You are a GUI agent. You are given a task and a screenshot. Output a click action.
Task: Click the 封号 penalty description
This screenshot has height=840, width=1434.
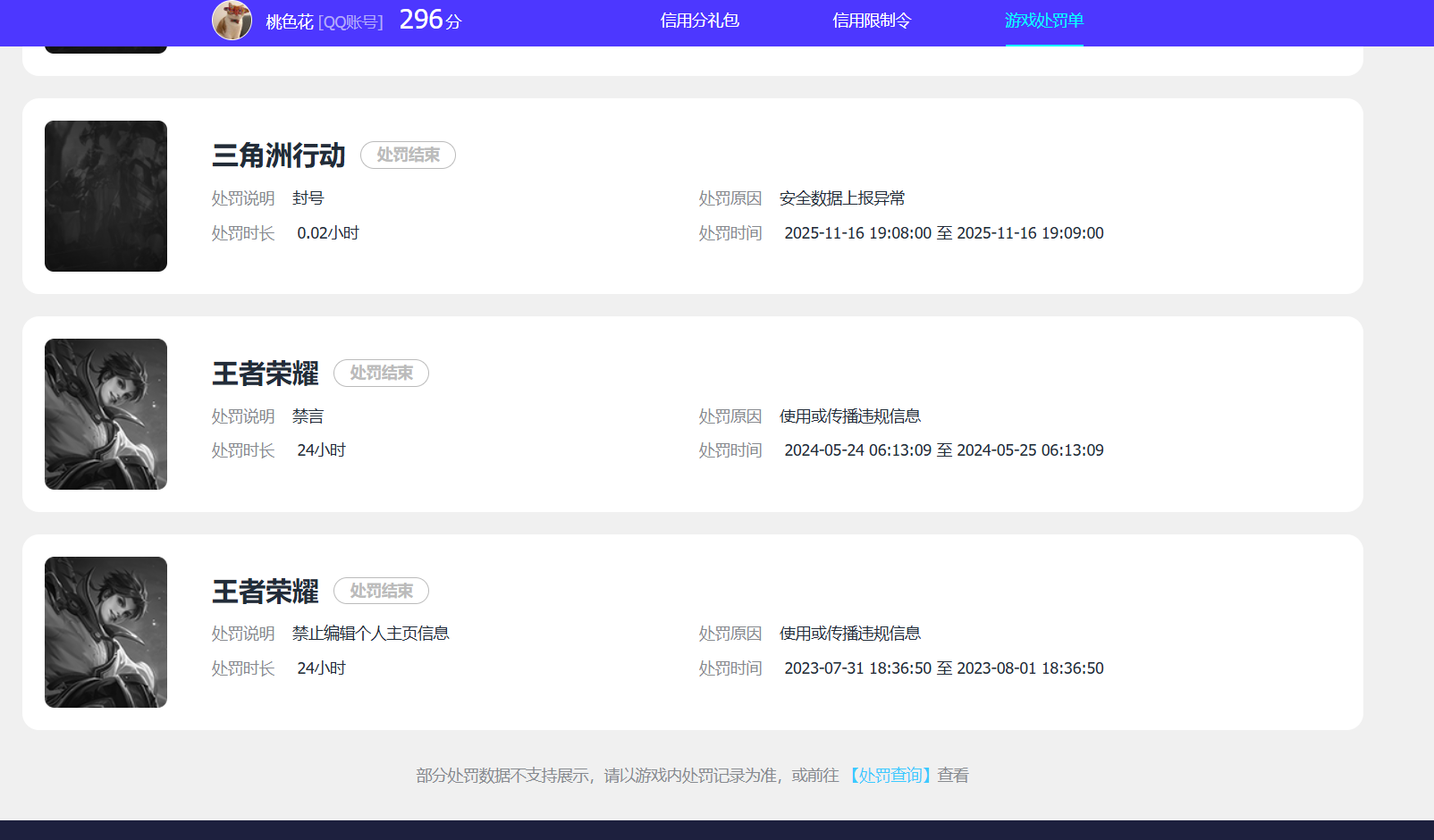pos(308,198)
